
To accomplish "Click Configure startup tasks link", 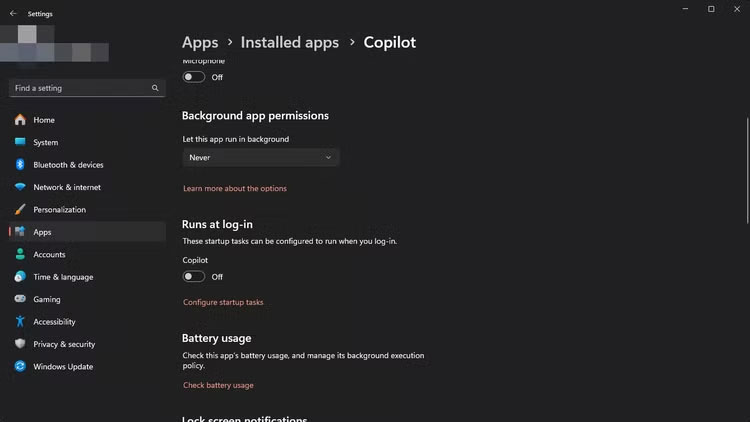I will [223, 302].
